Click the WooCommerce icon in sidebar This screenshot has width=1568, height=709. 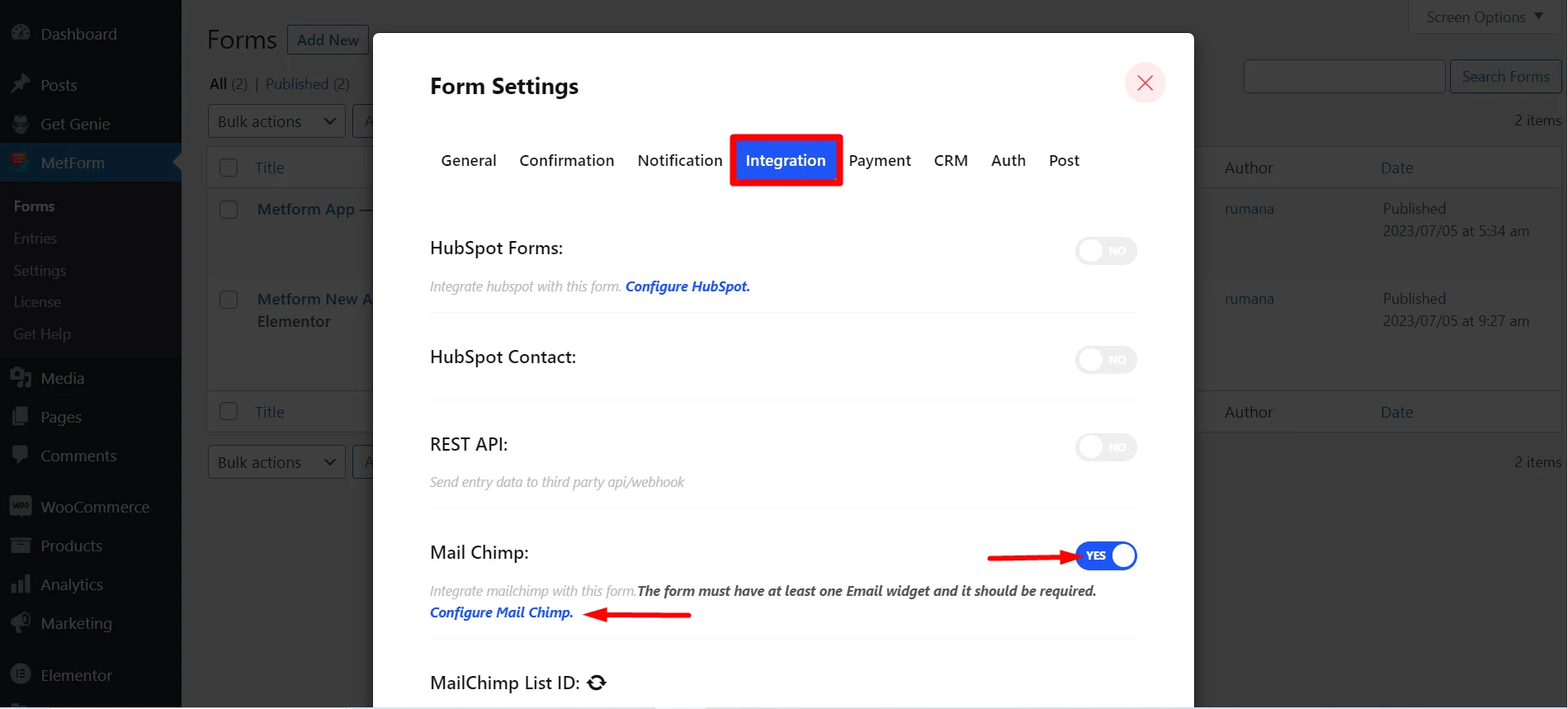click(21, 507)
